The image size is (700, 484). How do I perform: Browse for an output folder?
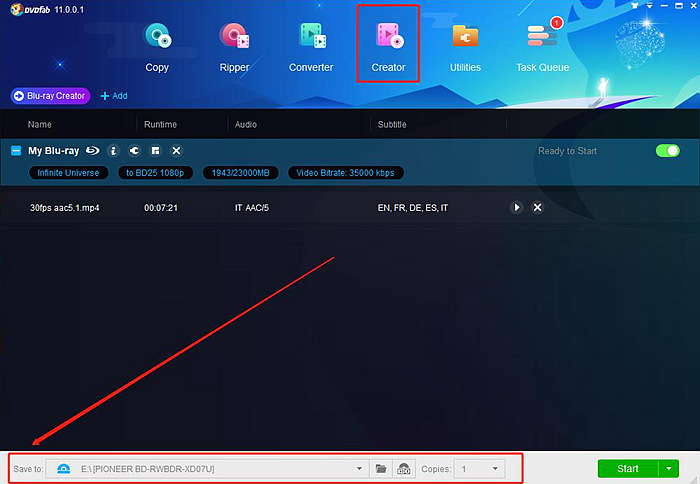(x=381, y=469)
